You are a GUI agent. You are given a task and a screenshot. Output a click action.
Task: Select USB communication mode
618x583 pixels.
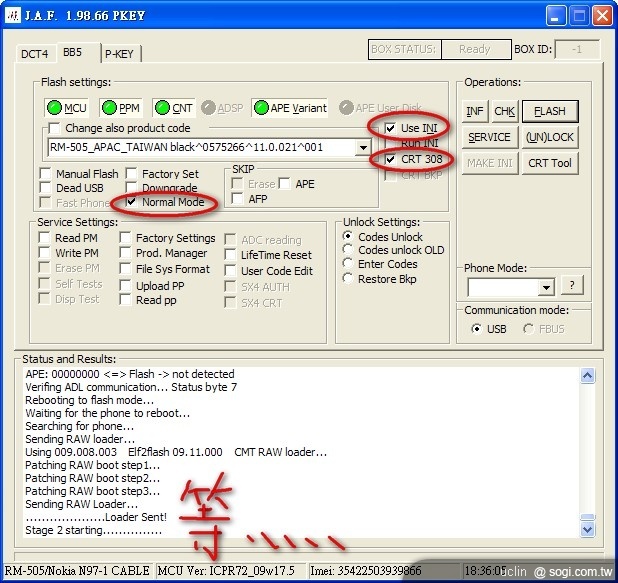click(477, 329)
